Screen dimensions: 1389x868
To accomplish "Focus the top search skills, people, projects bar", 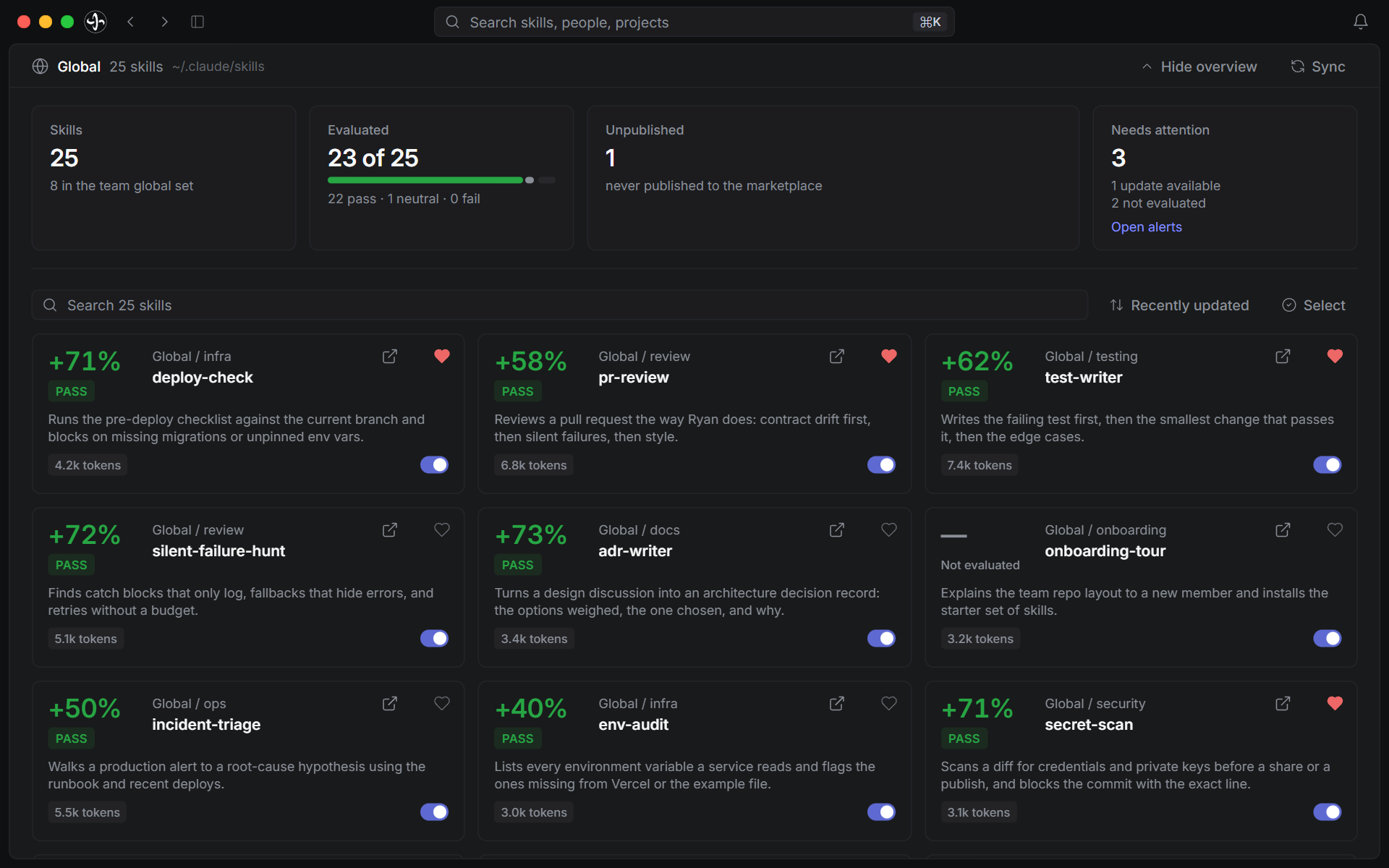I will click(x=694, y=22).
